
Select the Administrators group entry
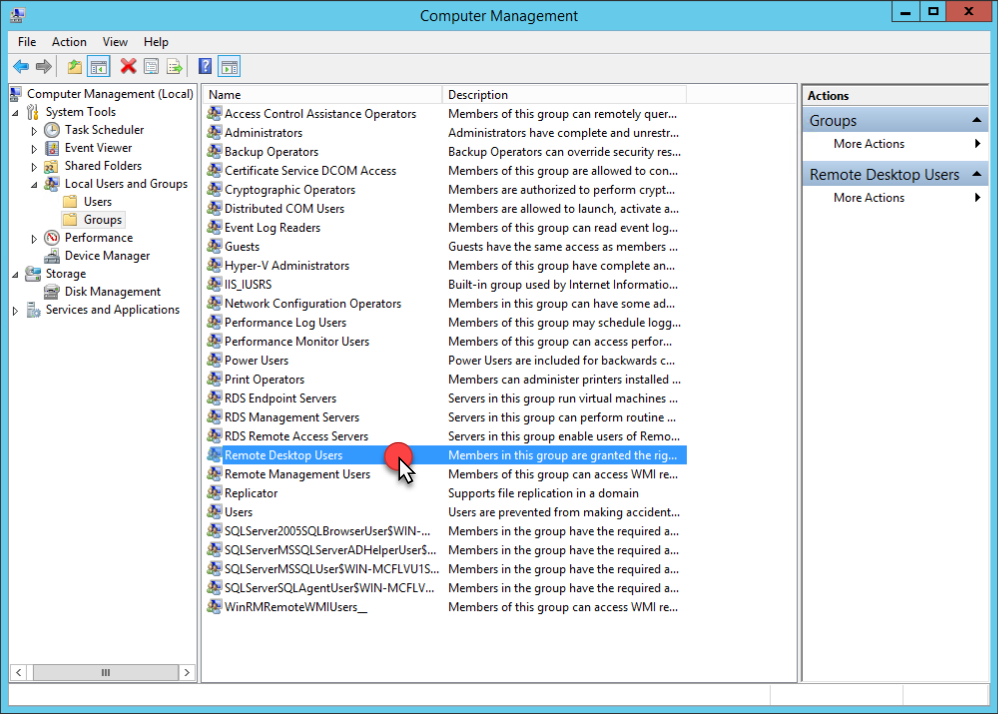(263, 133)
